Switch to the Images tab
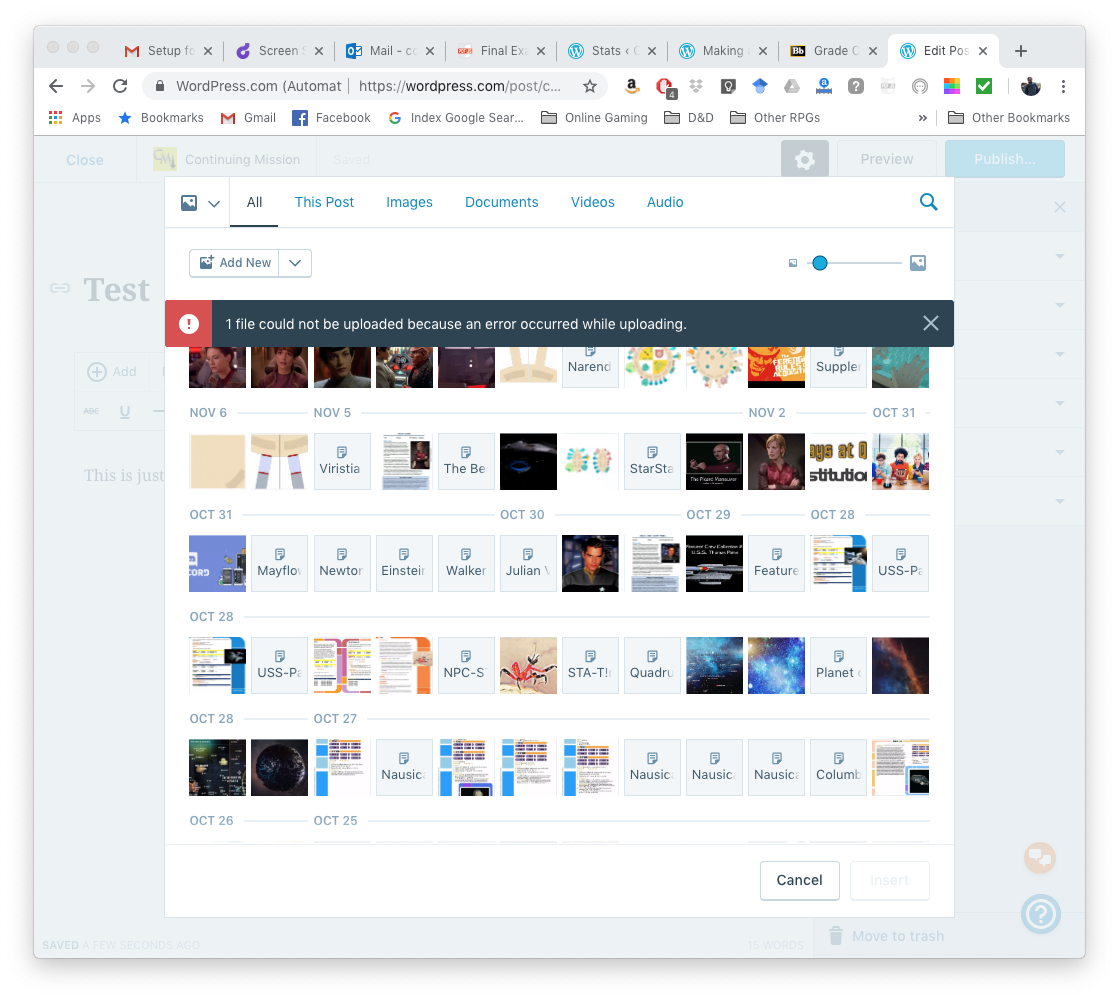The width and height of the screenshot is (1119, 1000). [409, 202]
